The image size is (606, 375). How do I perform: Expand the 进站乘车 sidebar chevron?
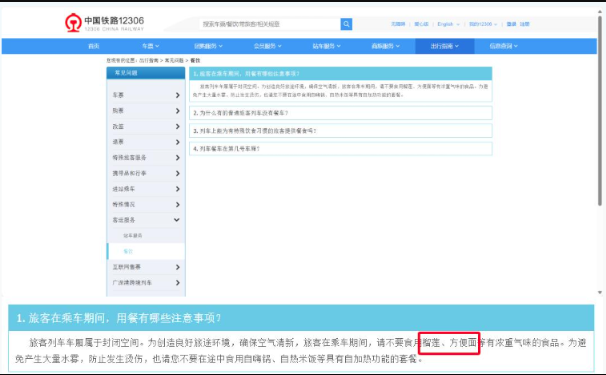click(x=177, y=189)
